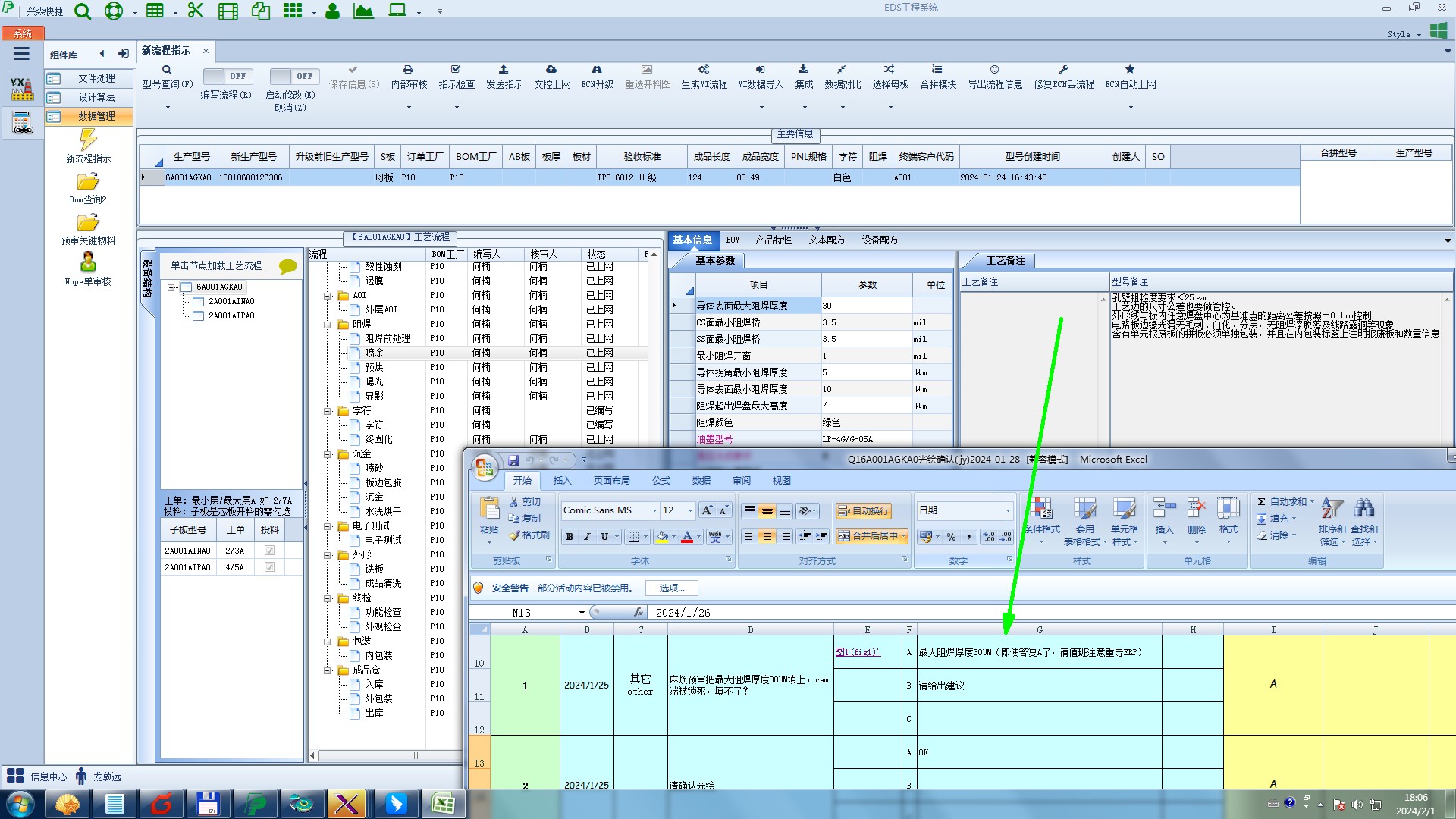1456x819 pixels.
Task: Click the 内部审核 print icon
Action: click(x=408, y=70)
